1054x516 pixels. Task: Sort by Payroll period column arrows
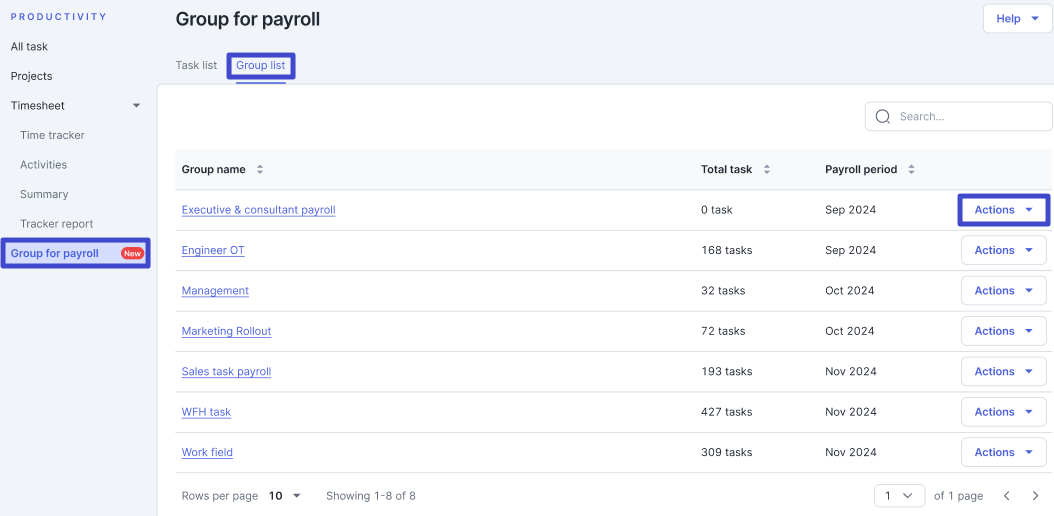coord(911,169)
